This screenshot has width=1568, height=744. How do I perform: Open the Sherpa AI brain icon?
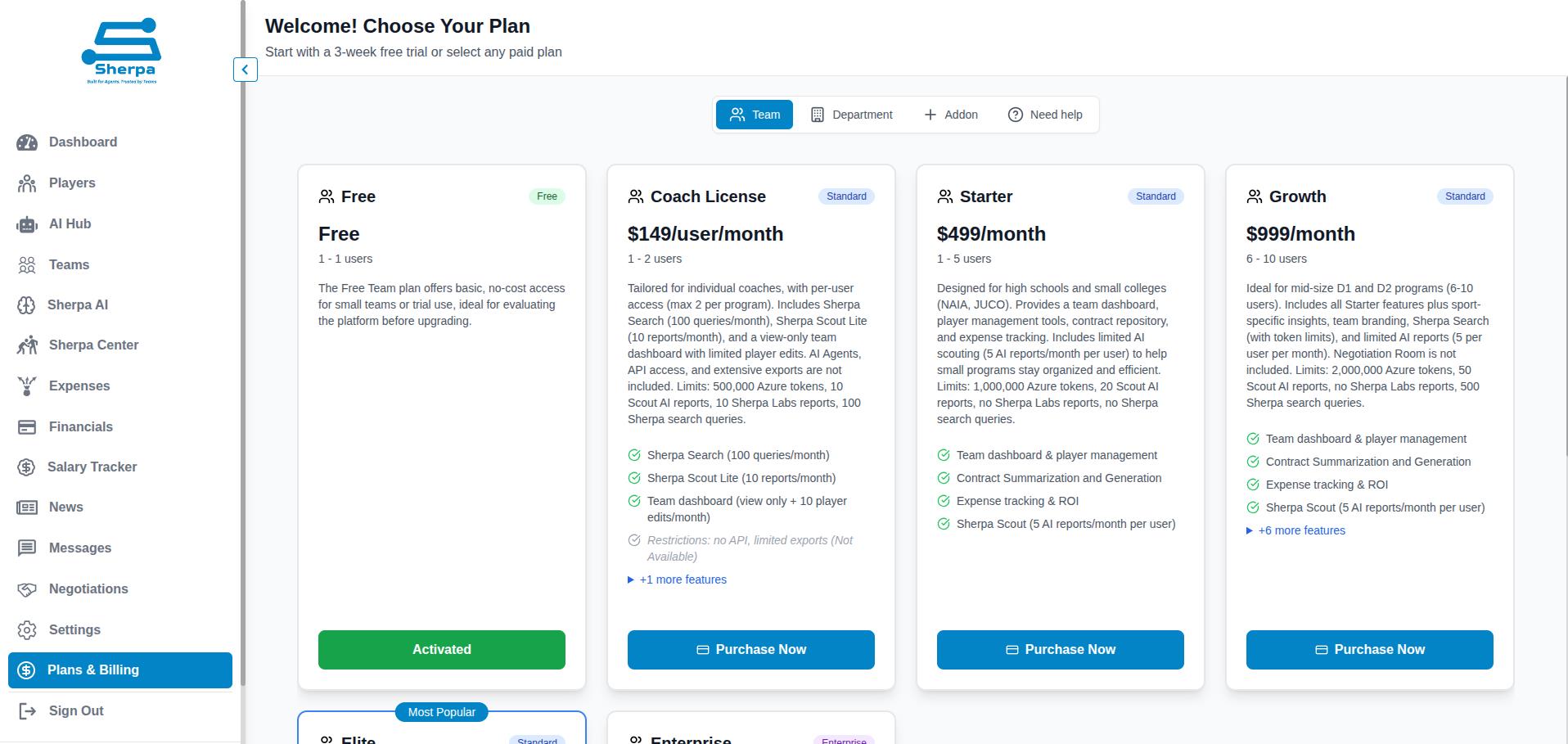26,305
